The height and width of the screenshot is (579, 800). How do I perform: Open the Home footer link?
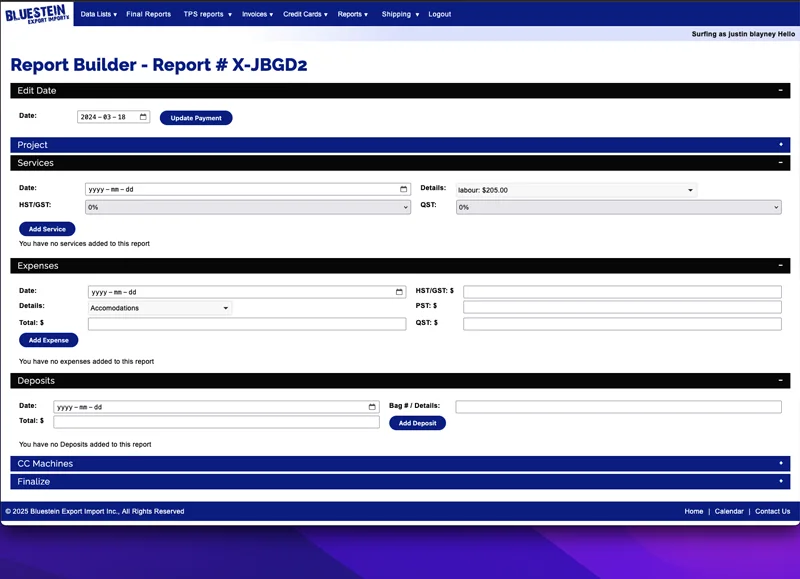pyautogui.click(x=693, y=511)
